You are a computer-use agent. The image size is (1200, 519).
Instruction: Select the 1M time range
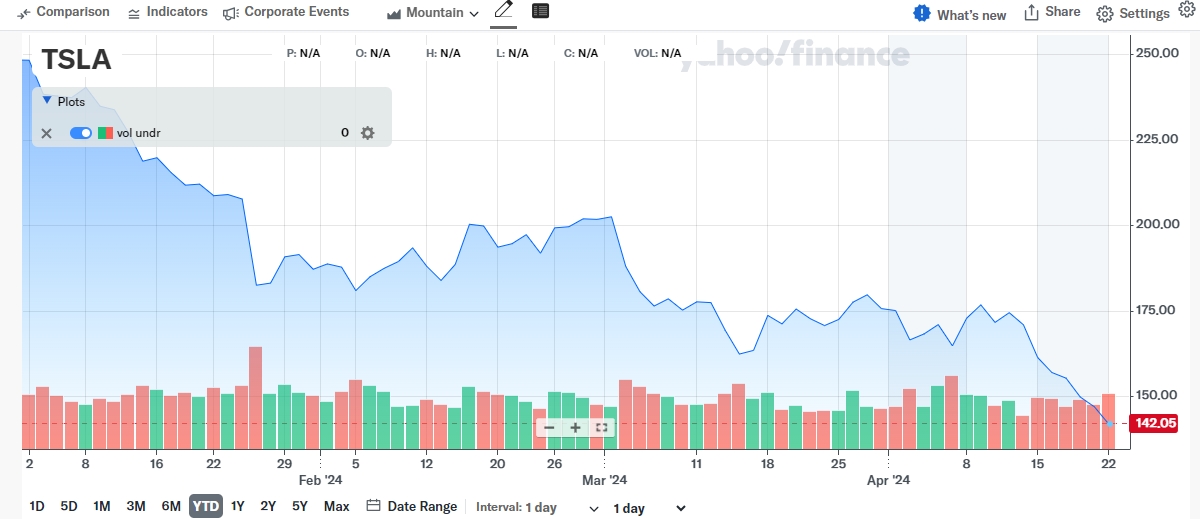101,506
